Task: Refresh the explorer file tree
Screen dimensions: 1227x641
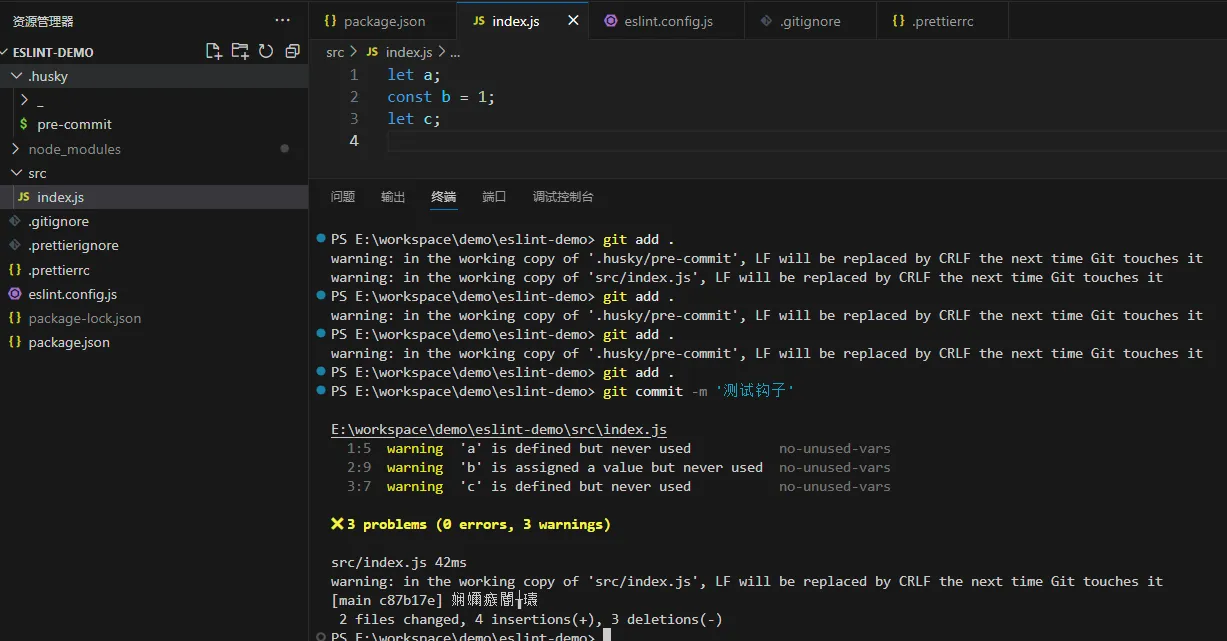Action: coord(266,52)
